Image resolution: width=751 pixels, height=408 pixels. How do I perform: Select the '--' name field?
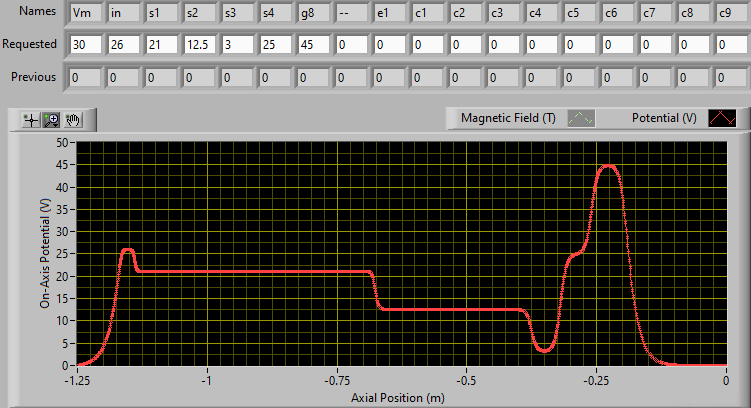352,13
